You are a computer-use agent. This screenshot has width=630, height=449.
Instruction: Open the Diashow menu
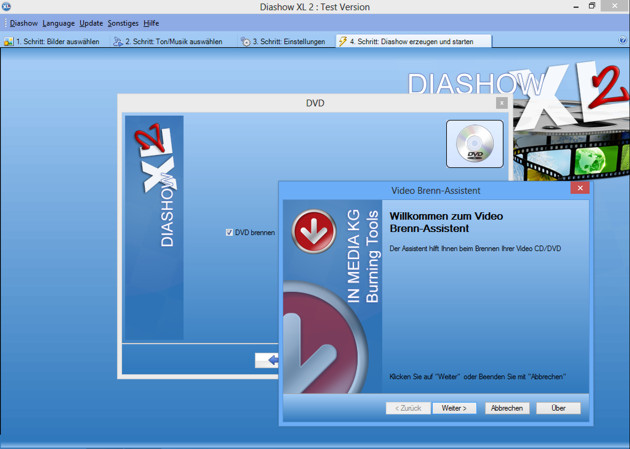(23, 23)
